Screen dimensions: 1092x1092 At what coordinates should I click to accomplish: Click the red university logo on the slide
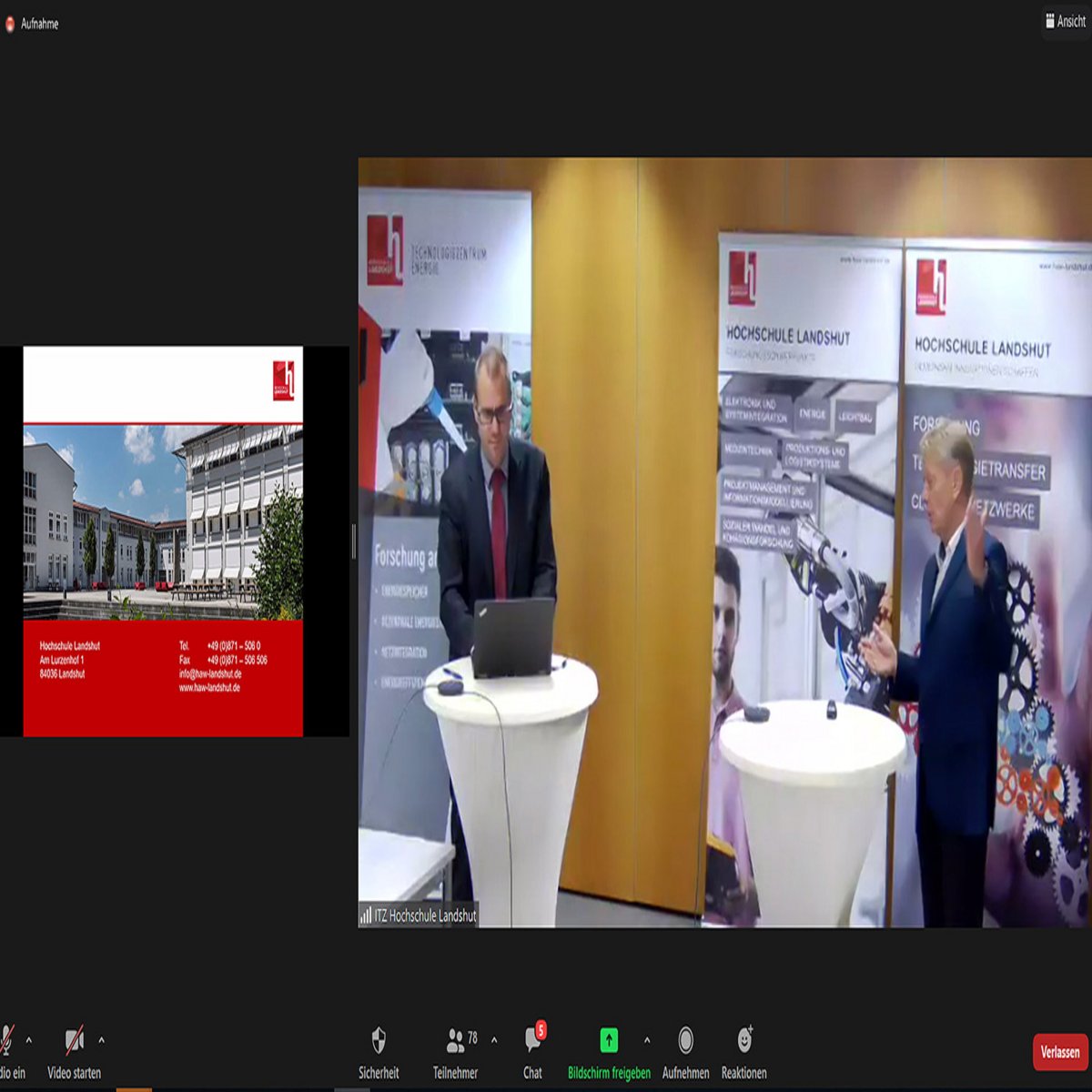pos(284,380)
